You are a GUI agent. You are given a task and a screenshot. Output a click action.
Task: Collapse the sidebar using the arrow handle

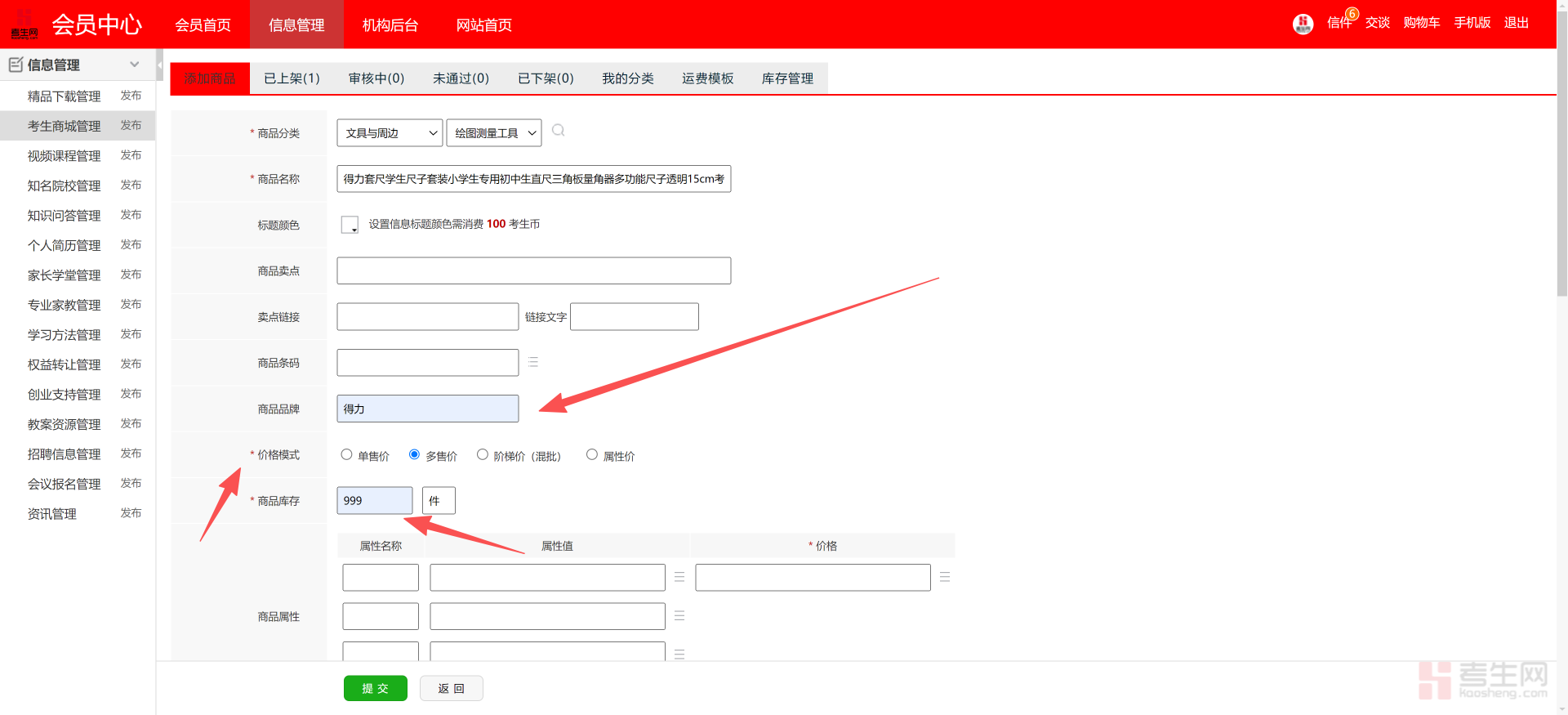click(x=159, y=65)
